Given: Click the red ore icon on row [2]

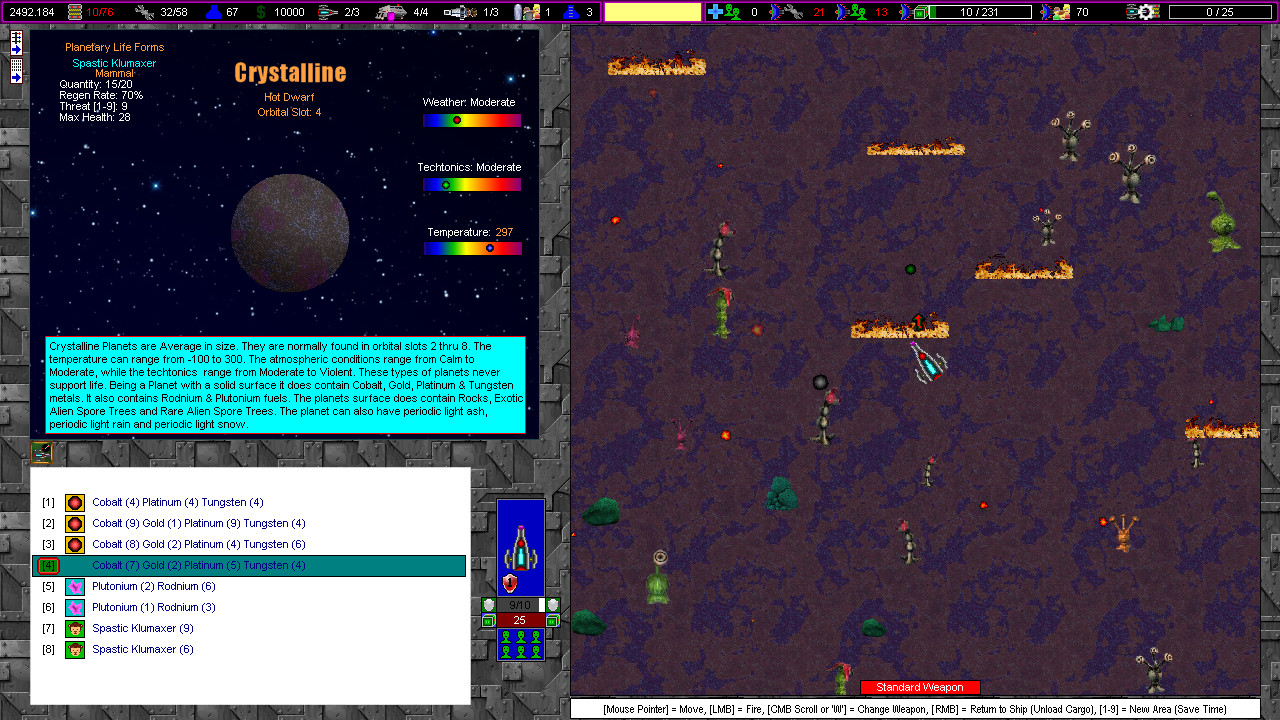Looking at the screenshot, I should [74, 523].
